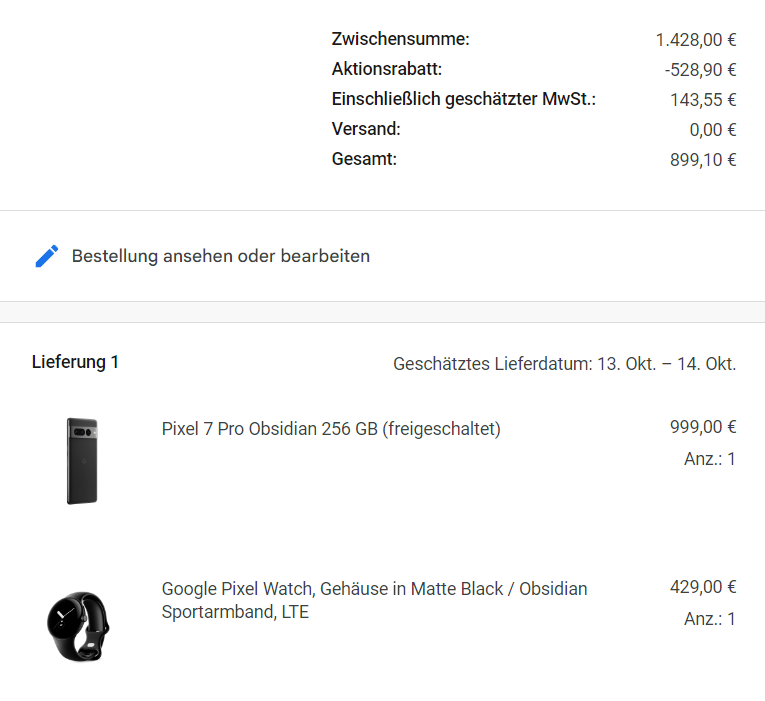Viewport: 765px width, 701px height.
Task: Open "Bestellung ansehen oder bearbeiten" link
Action: point(220,256)
